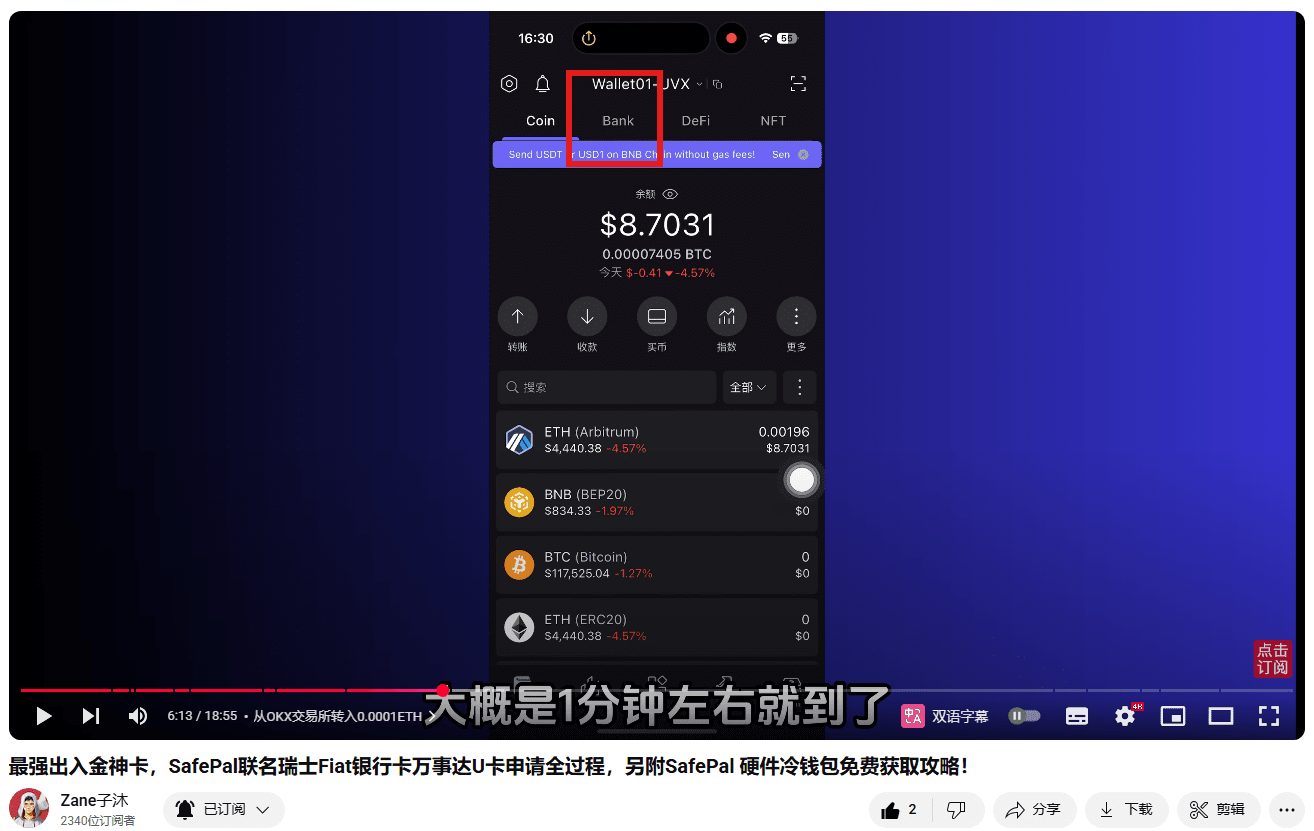Open 双语字幕 bilingual subtitle option
The width and height of the screenshot is (1314, 831).
[x=945, y=716]
